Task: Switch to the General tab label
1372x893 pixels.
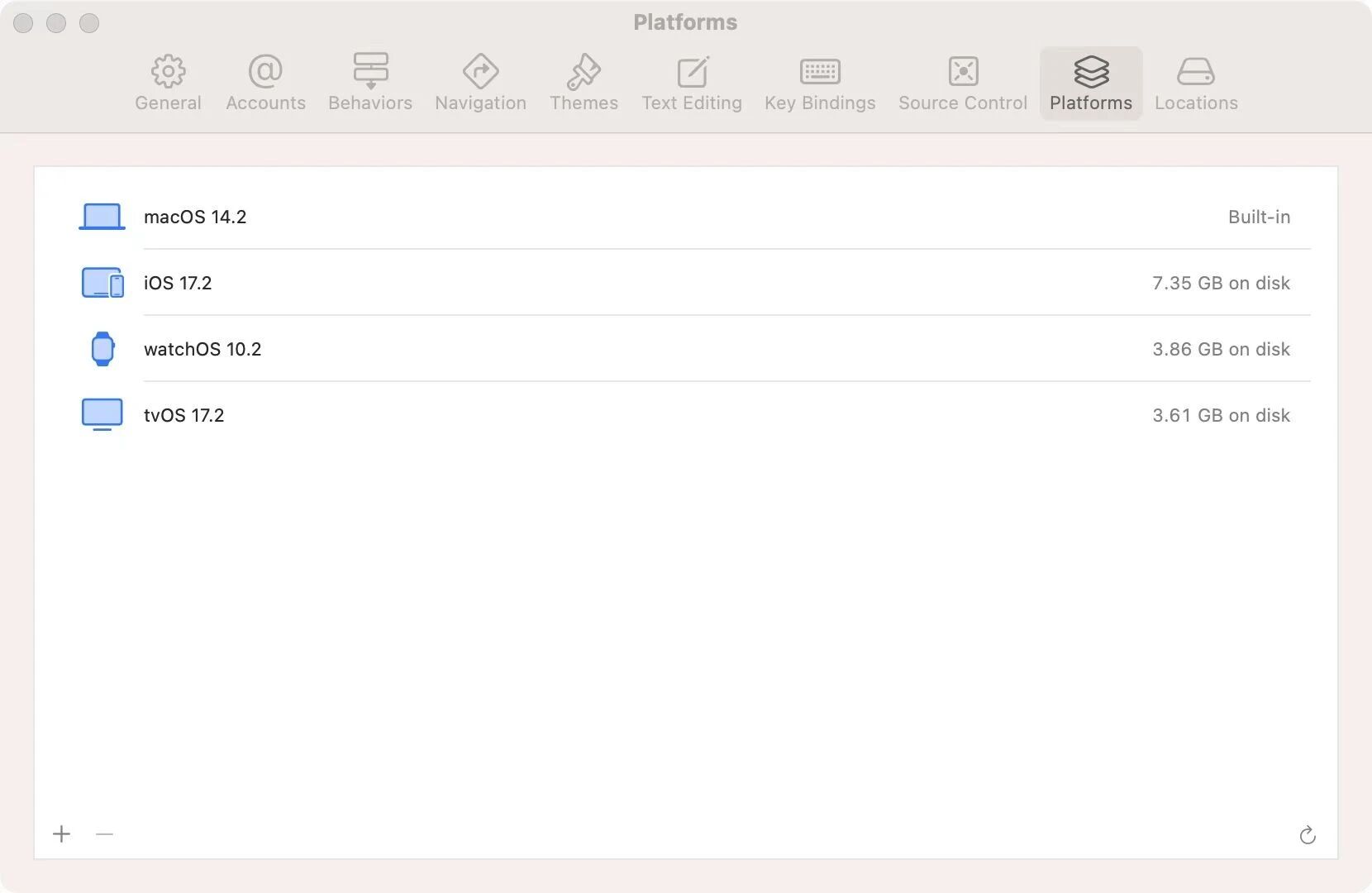Action: [x=169, y=103]
